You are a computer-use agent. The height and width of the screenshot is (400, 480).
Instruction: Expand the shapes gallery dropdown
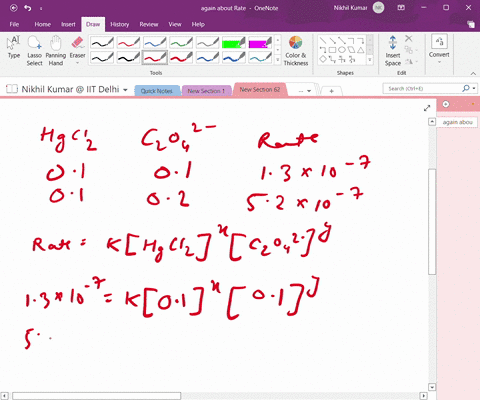[370, 60]
